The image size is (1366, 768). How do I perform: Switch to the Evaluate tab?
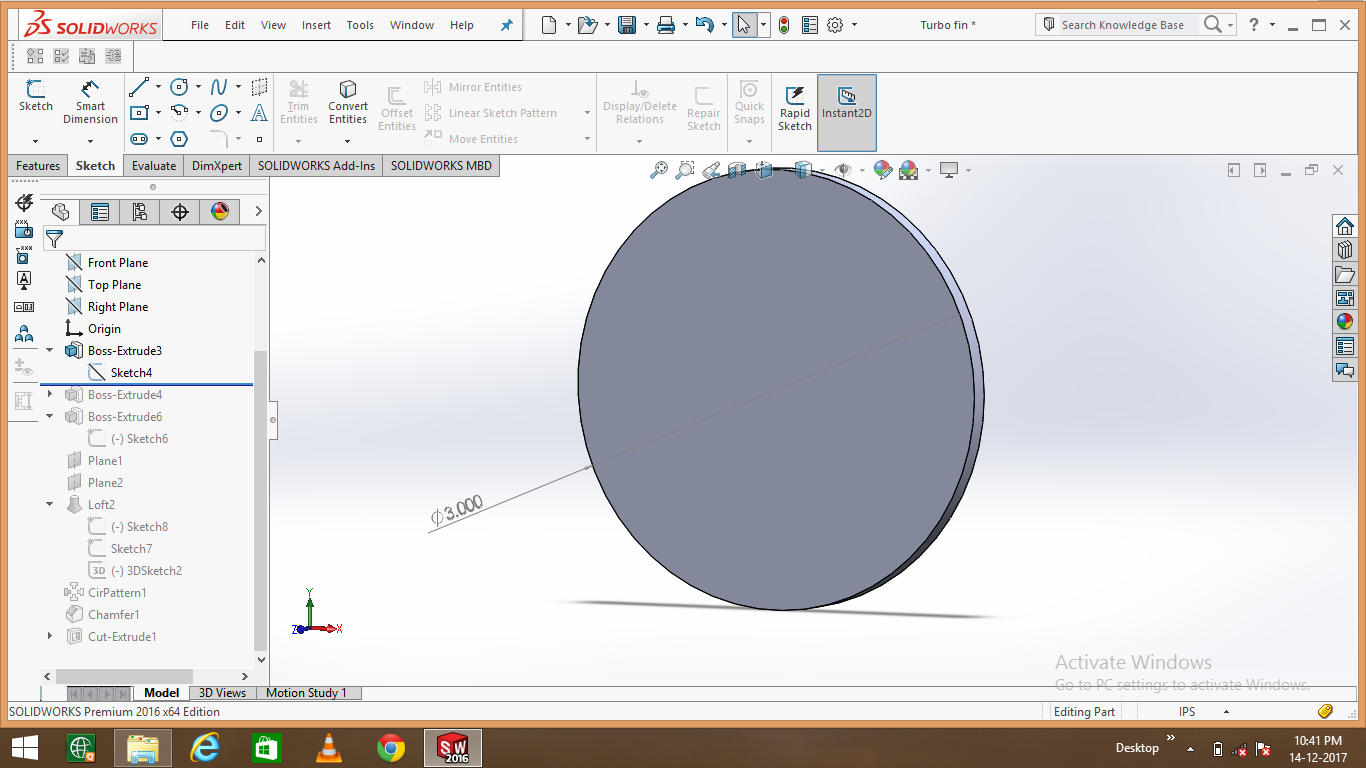point(154,166)
